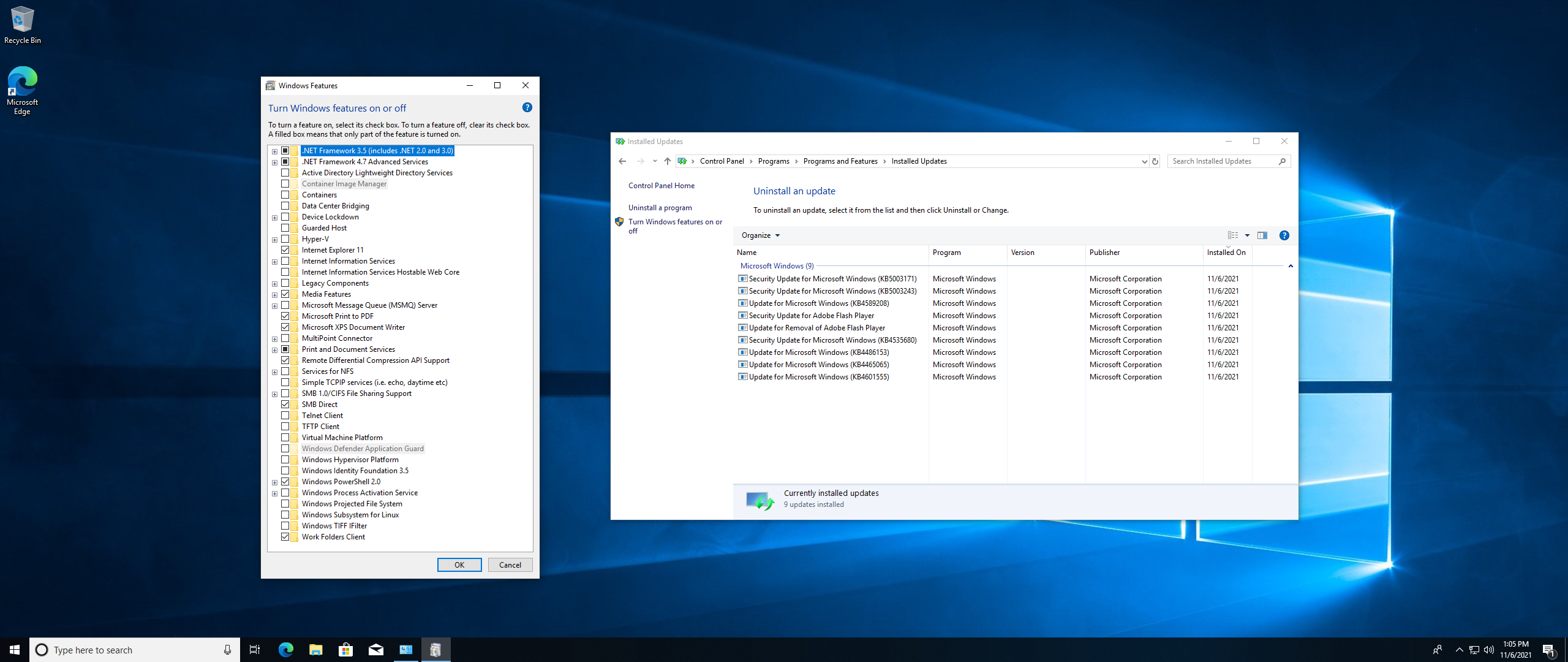The height and width of the screenshot is (662, 1568).
Task: Expand Print and Document Services node
Action: point(275,350)
